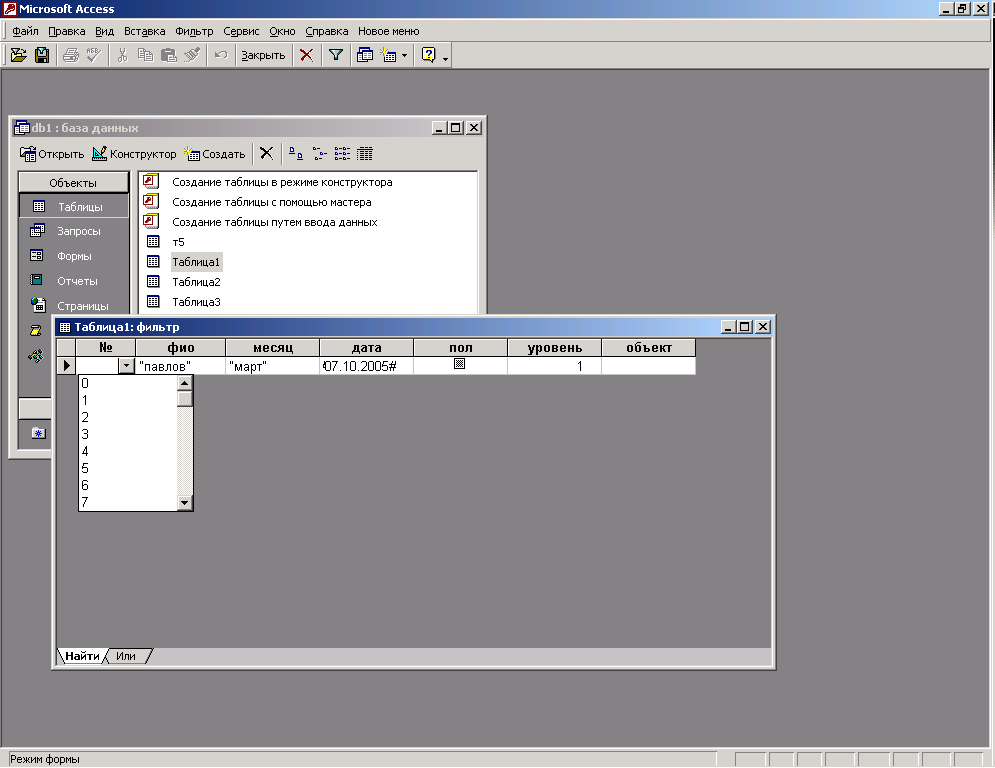
Task: Click the Favorites folder icon in db1
Action: (x=39, y=433)
